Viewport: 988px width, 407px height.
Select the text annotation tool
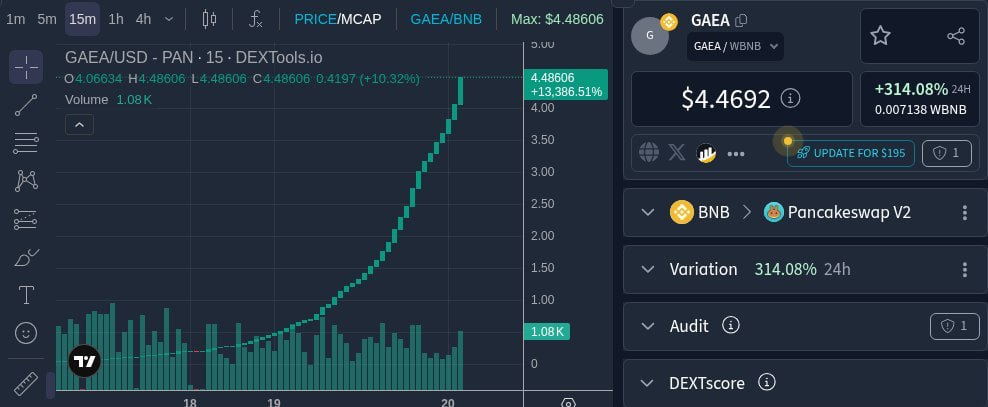tap(26, 295)
